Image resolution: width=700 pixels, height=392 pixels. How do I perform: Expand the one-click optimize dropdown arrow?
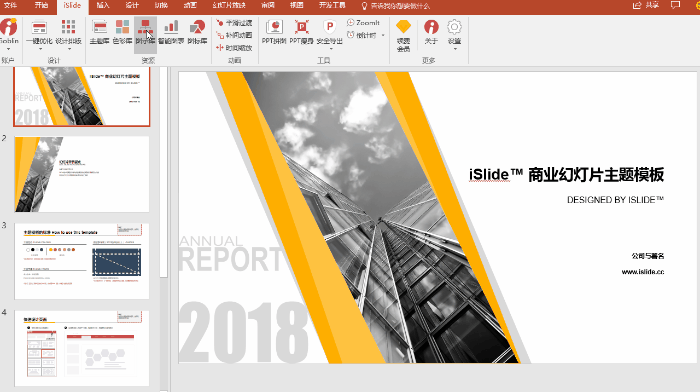coord(40,49)
